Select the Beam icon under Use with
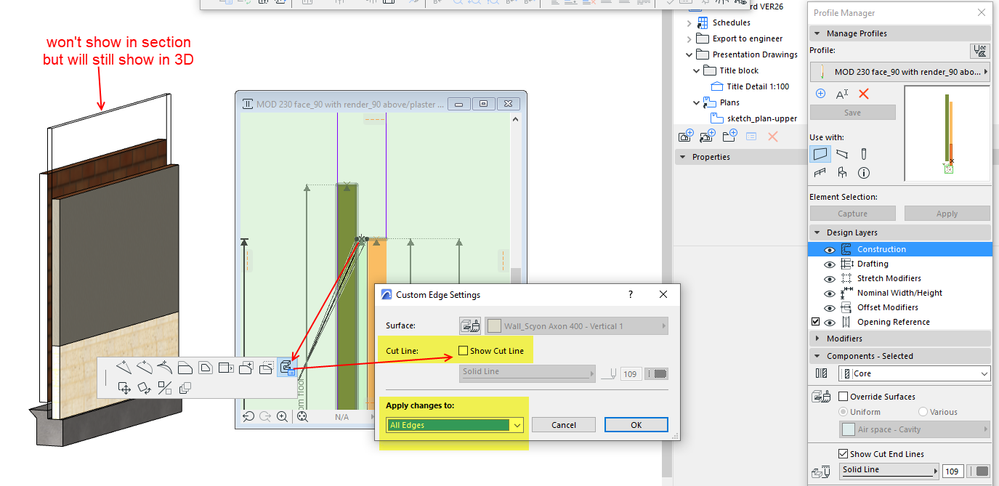The height and width of the screenshot is (486, 999). (843, 154)
